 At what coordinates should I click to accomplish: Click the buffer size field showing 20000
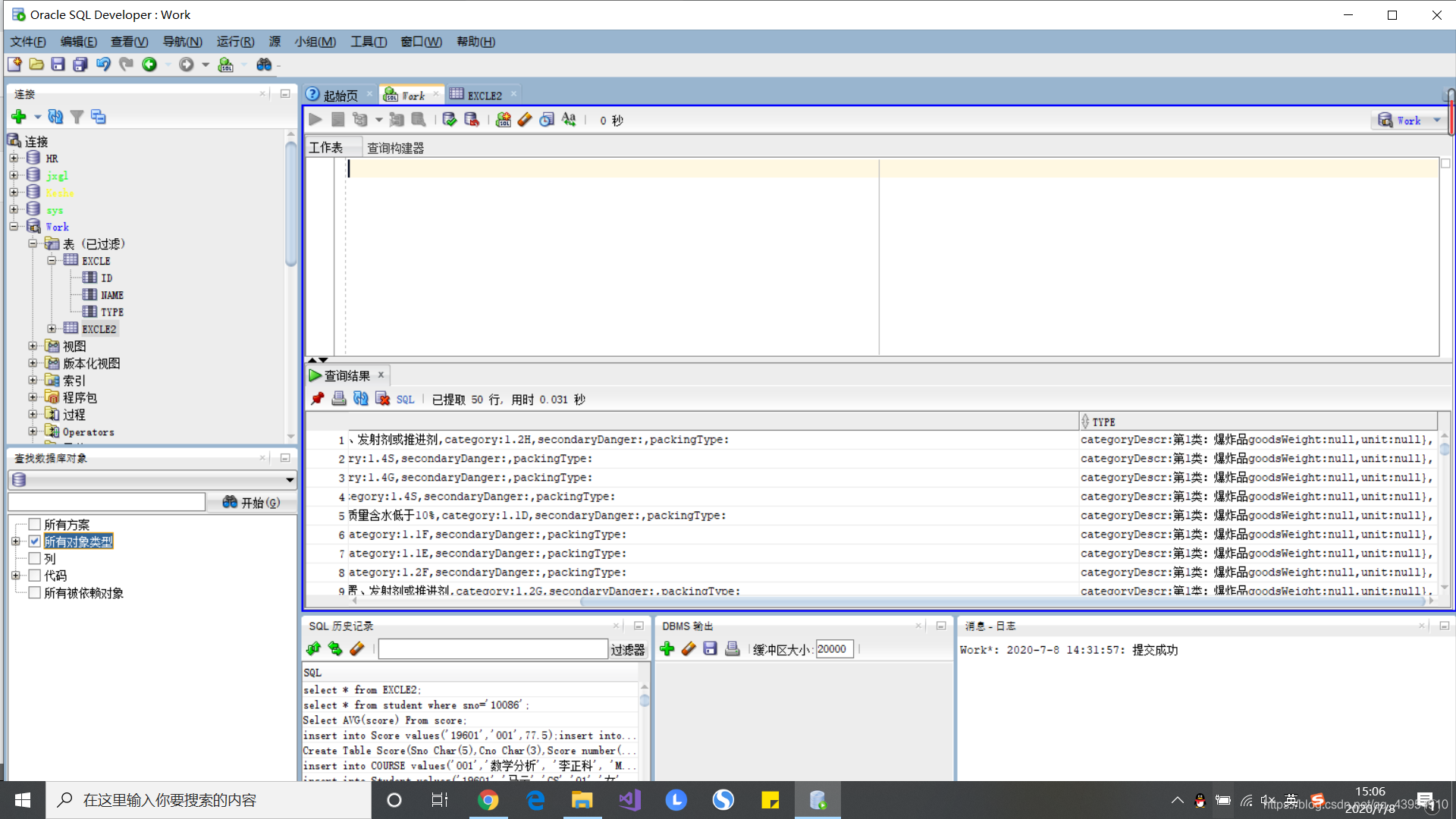[x=834, y=649]
